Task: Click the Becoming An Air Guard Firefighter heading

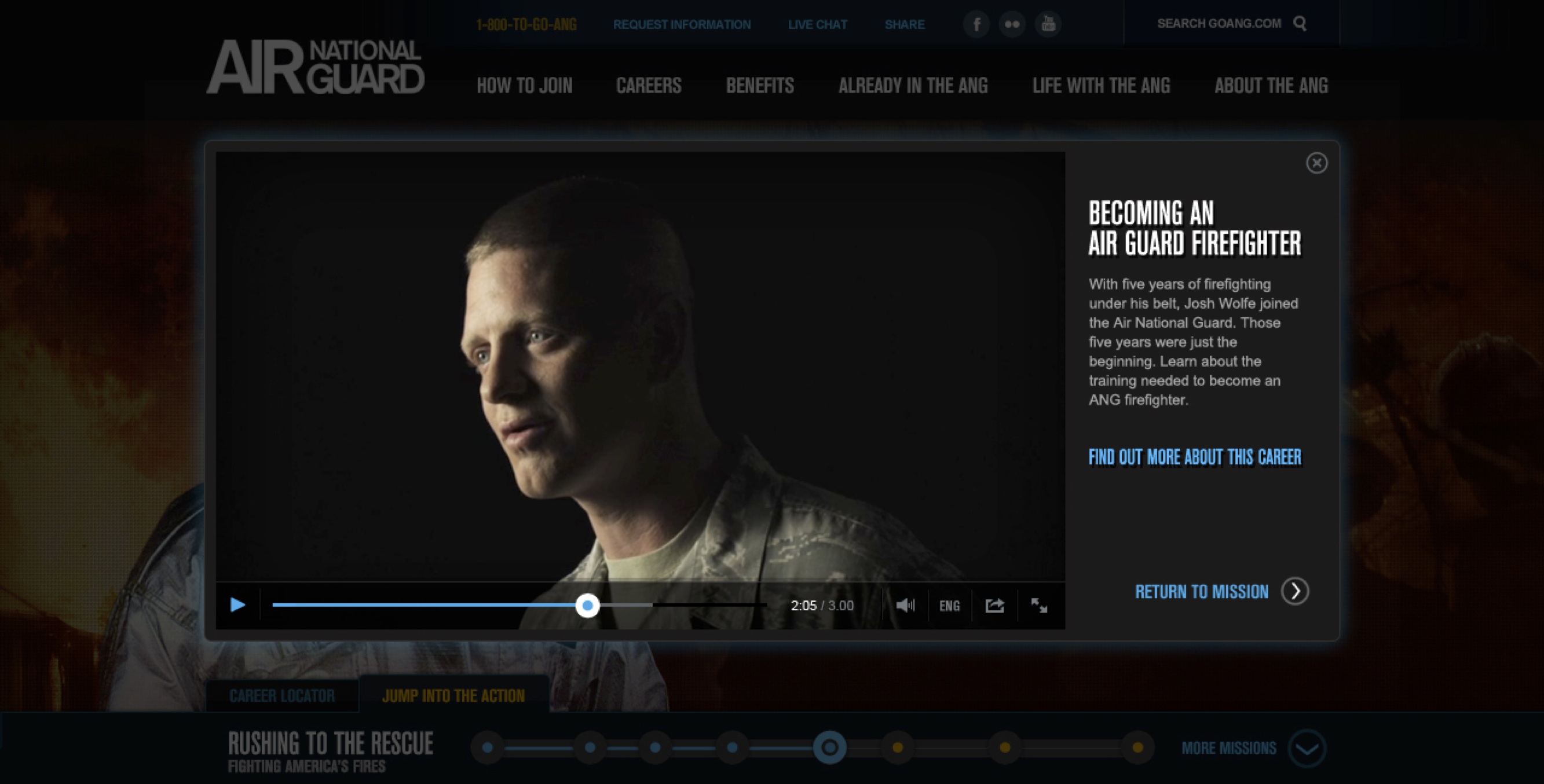Action: pos(1195,228)
